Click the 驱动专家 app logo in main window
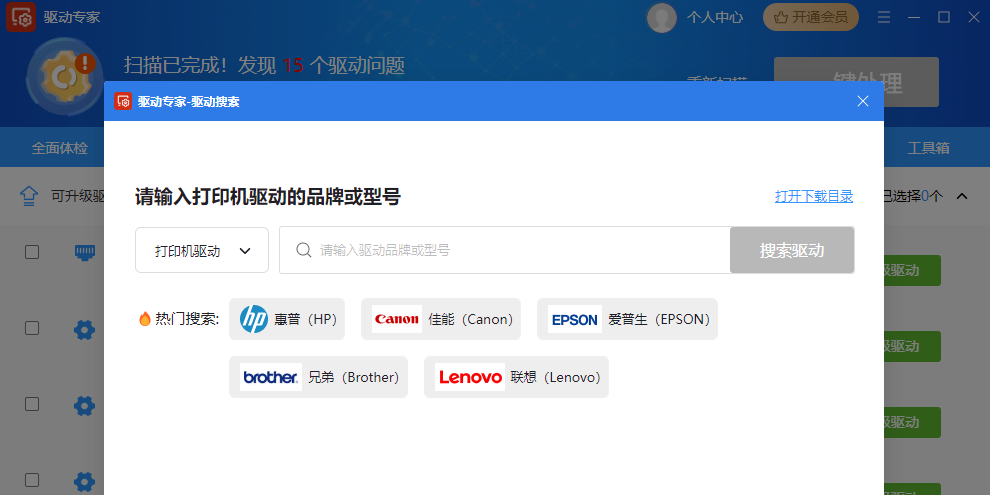990x495 pixels. pyautogui.click(x=21, y=16)
